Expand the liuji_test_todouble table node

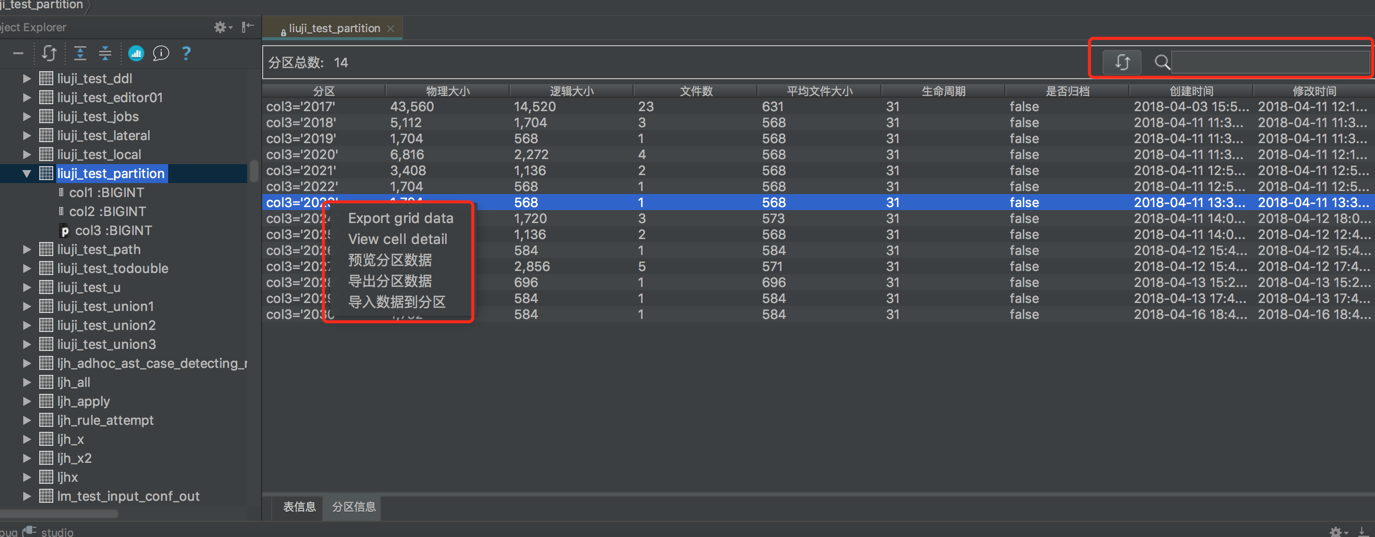27,268
